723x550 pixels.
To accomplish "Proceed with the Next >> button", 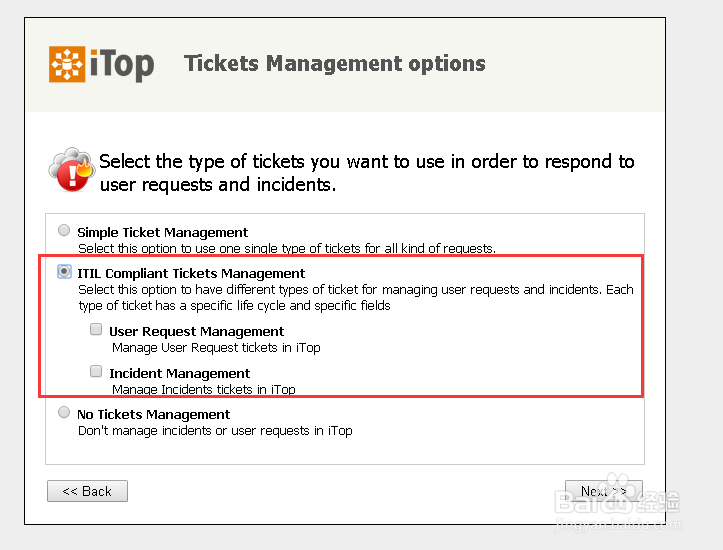I will tap(604, 491).
